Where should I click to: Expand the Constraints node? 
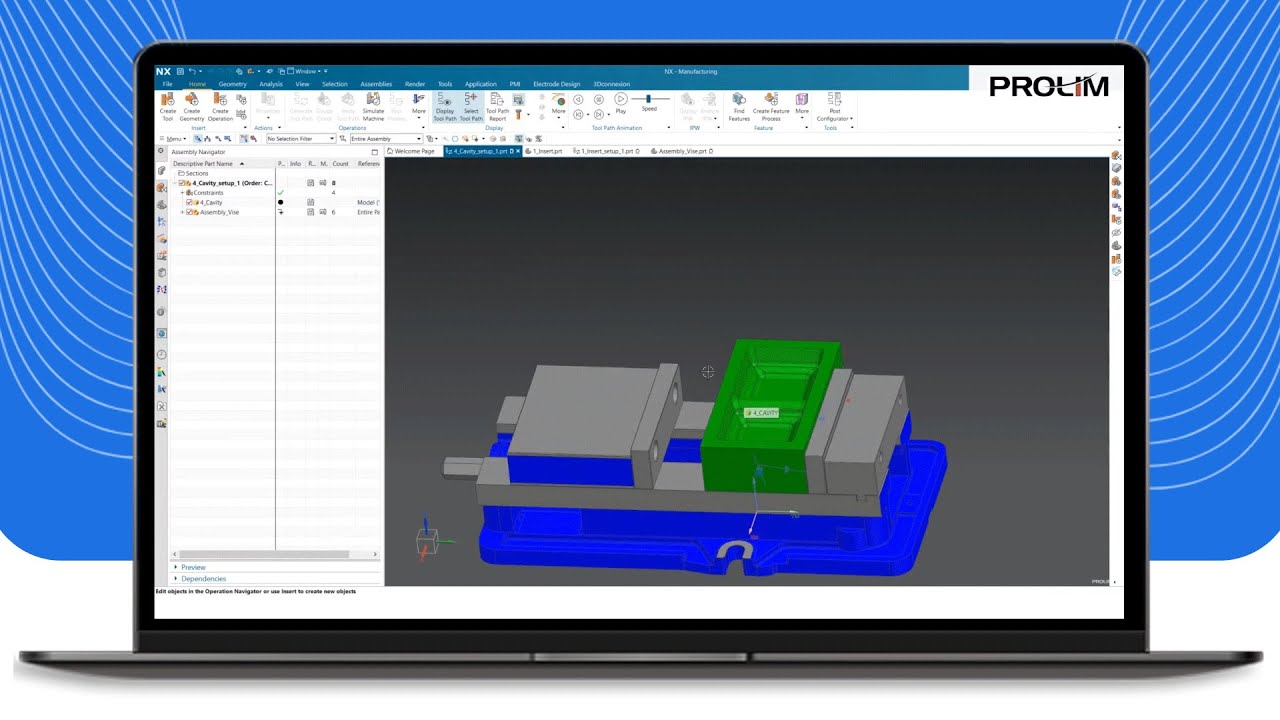[182, 193]
